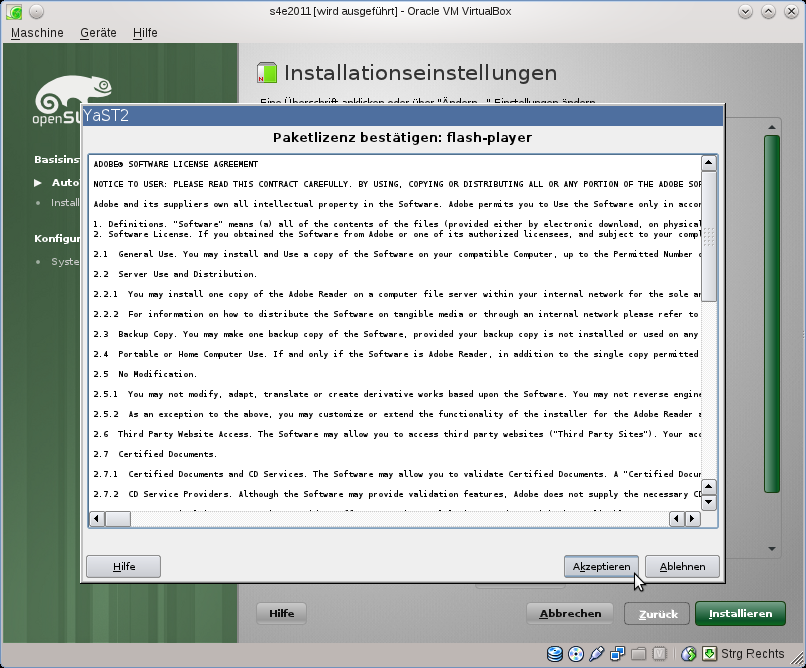Click the Abbrechen button

[570, 614]
